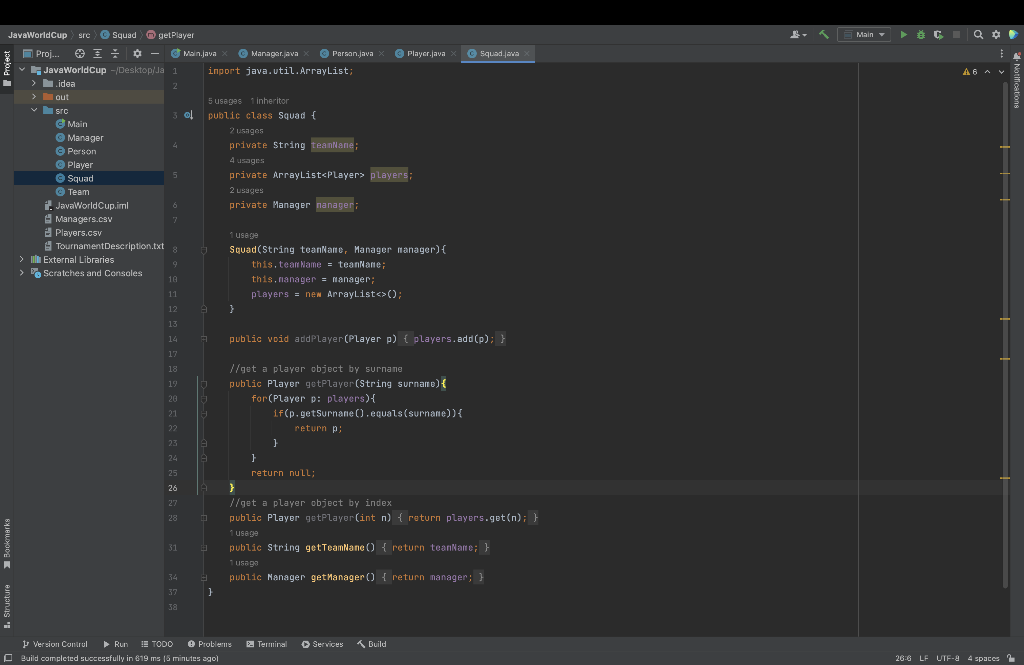The height and width of the screenshot is (665, 1024).
Task: Collapse JavaWorldCup project root node
Action: pos(22,69)
